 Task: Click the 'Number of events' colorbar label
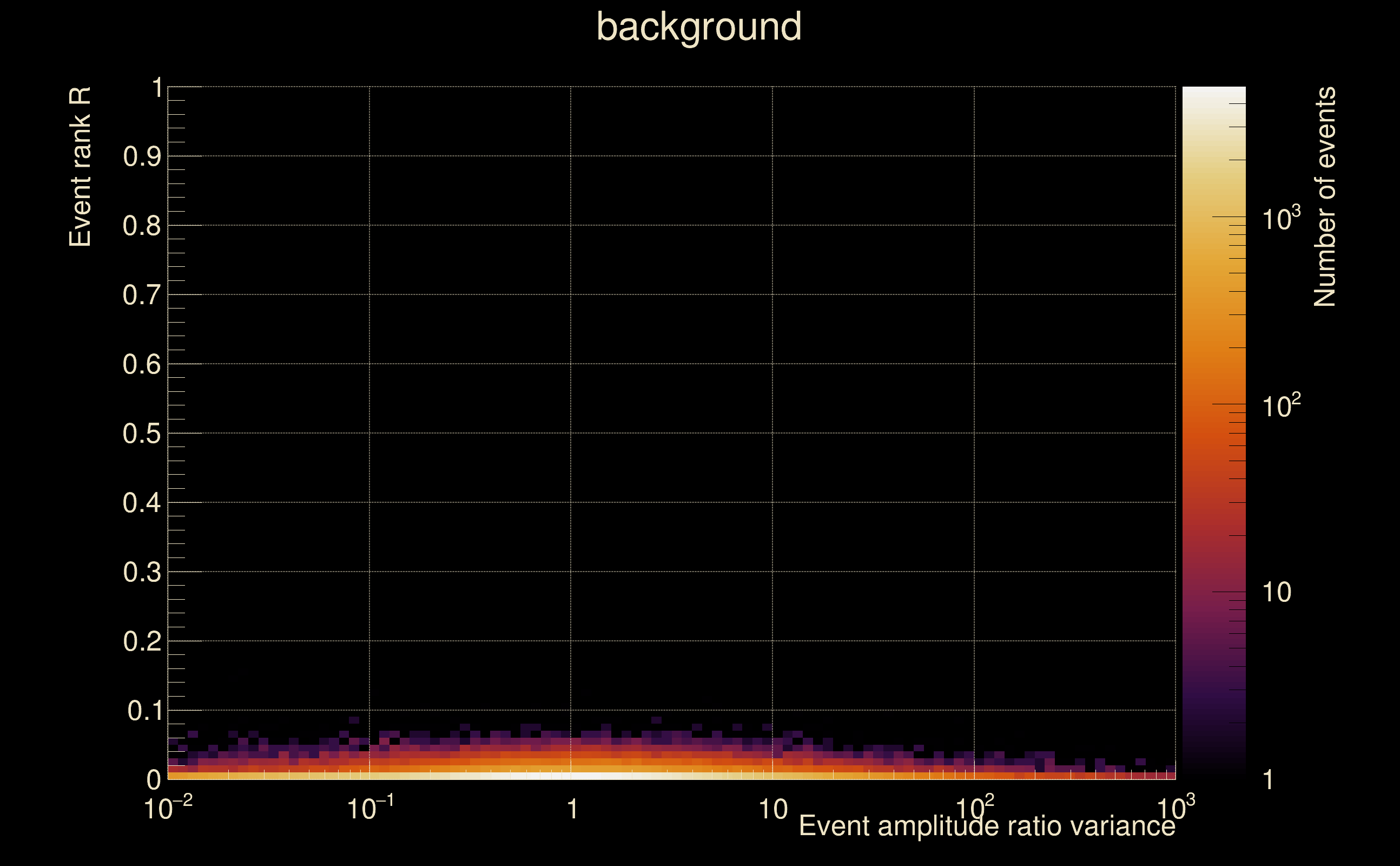[x=1324, y=196]
